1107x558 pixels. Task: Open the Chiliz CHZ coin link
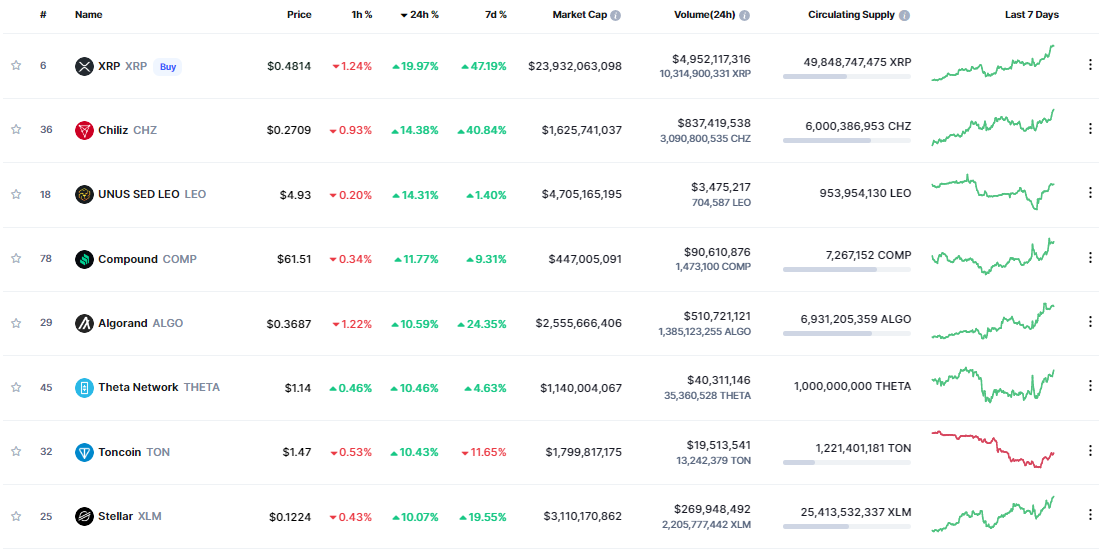tap(127, 130)
